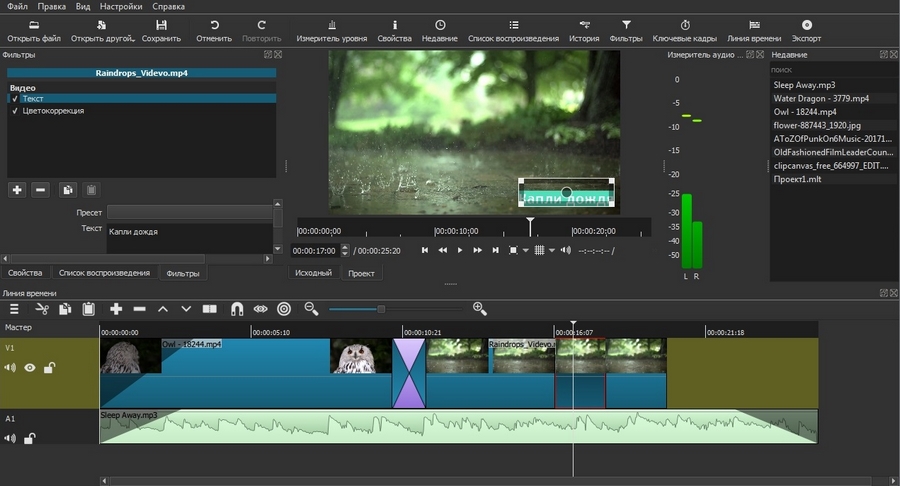Cut clip with timeline scissors icon
The height and width of the screenshot is (486, 900).
coord(41,309)
